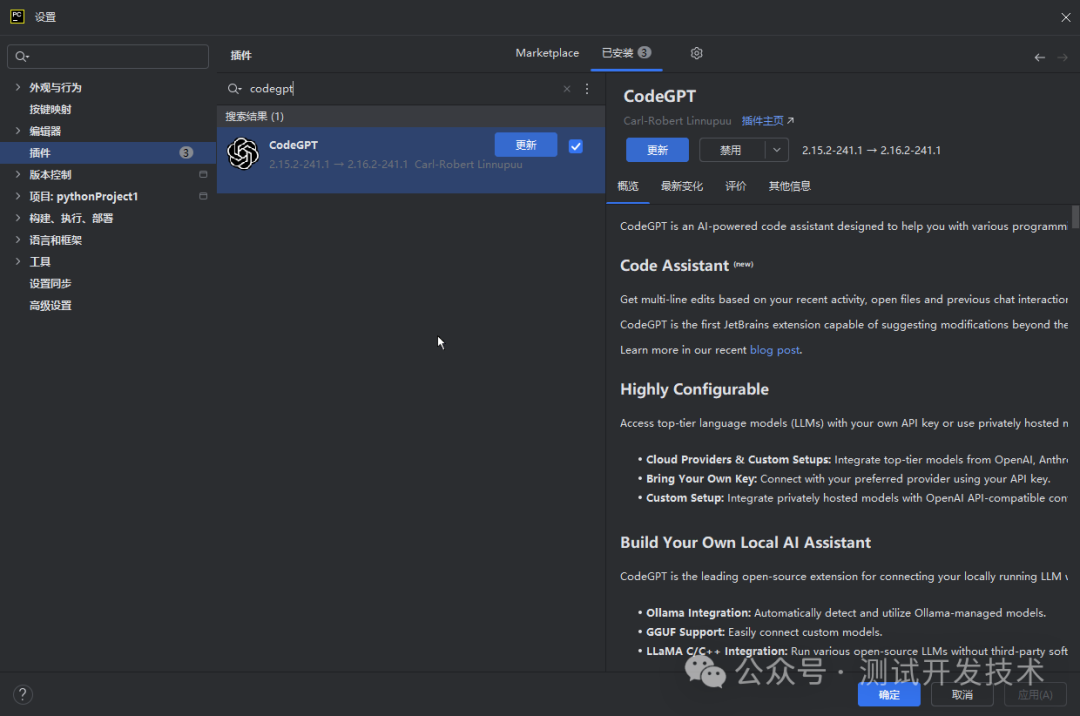Expand the 语言和框架 settings node
The width and height of the screenshot is (1080, 716).
[18, 240]
